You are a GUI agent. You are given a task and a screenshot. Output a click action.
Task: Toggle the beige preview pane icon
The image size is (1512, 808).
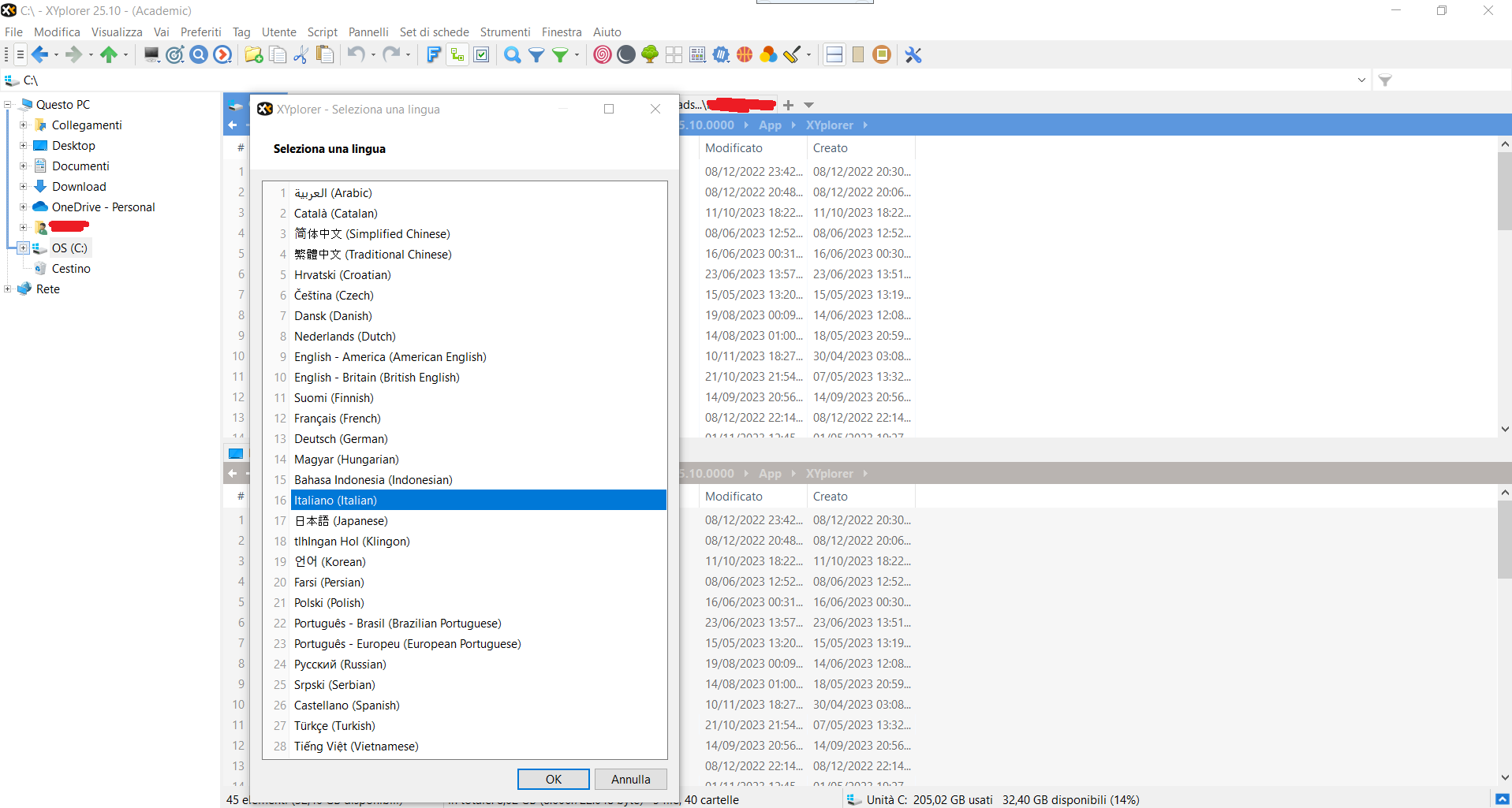pyautogui.click(x=858, y=54)
